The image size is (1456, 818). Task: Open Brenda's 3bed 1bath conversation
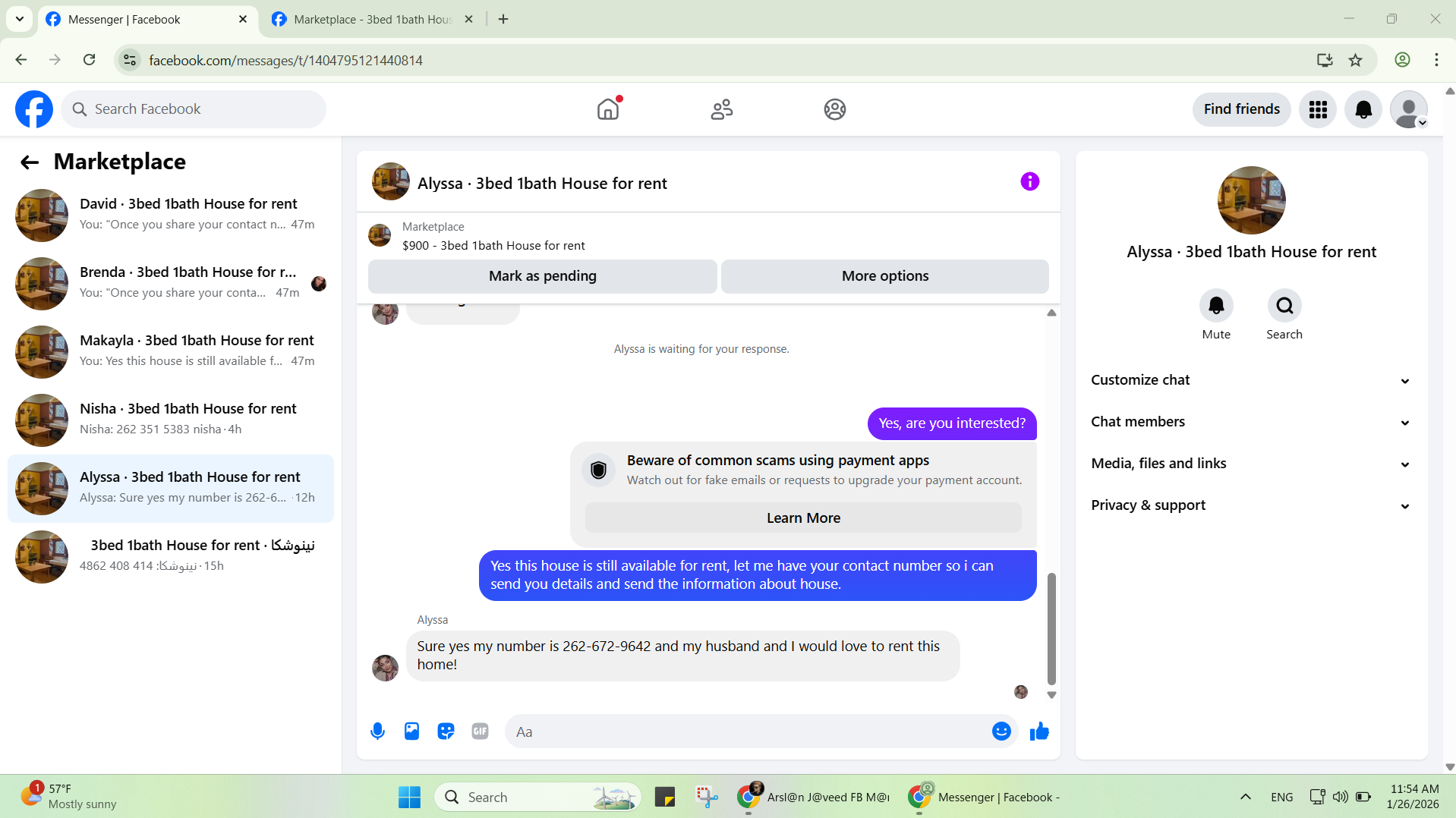[x=171, y=283]
